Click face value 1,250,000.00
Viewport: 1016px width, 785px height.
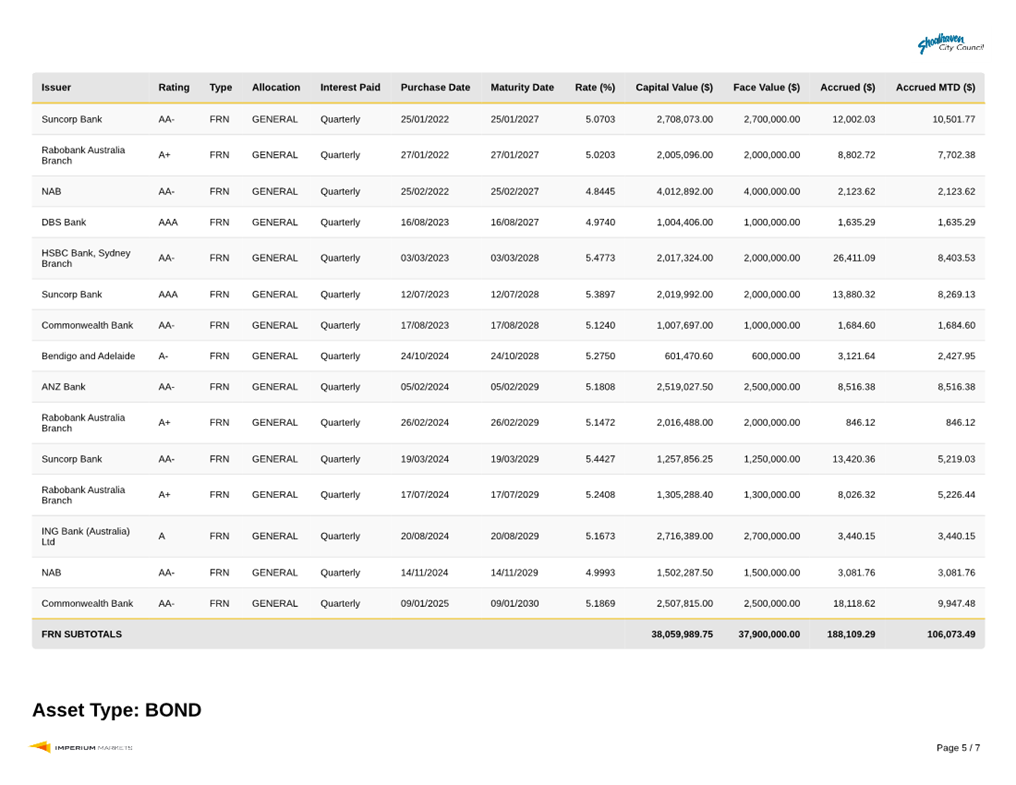pyautogui.click(x=772, y=459)
